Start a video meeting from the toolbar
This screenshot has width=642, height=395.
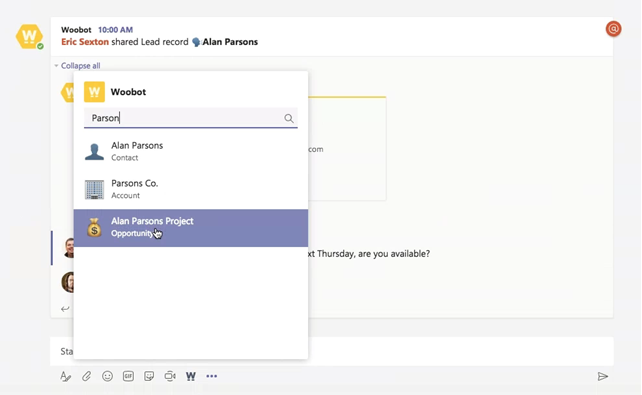coord(170,376)
